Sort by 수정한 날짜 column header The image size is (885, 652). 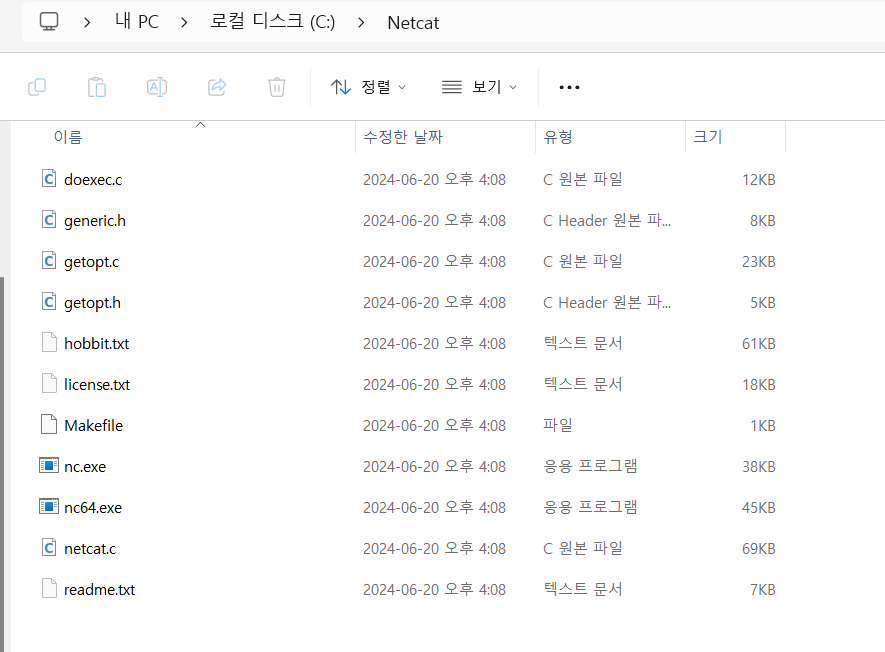(403, 137)
